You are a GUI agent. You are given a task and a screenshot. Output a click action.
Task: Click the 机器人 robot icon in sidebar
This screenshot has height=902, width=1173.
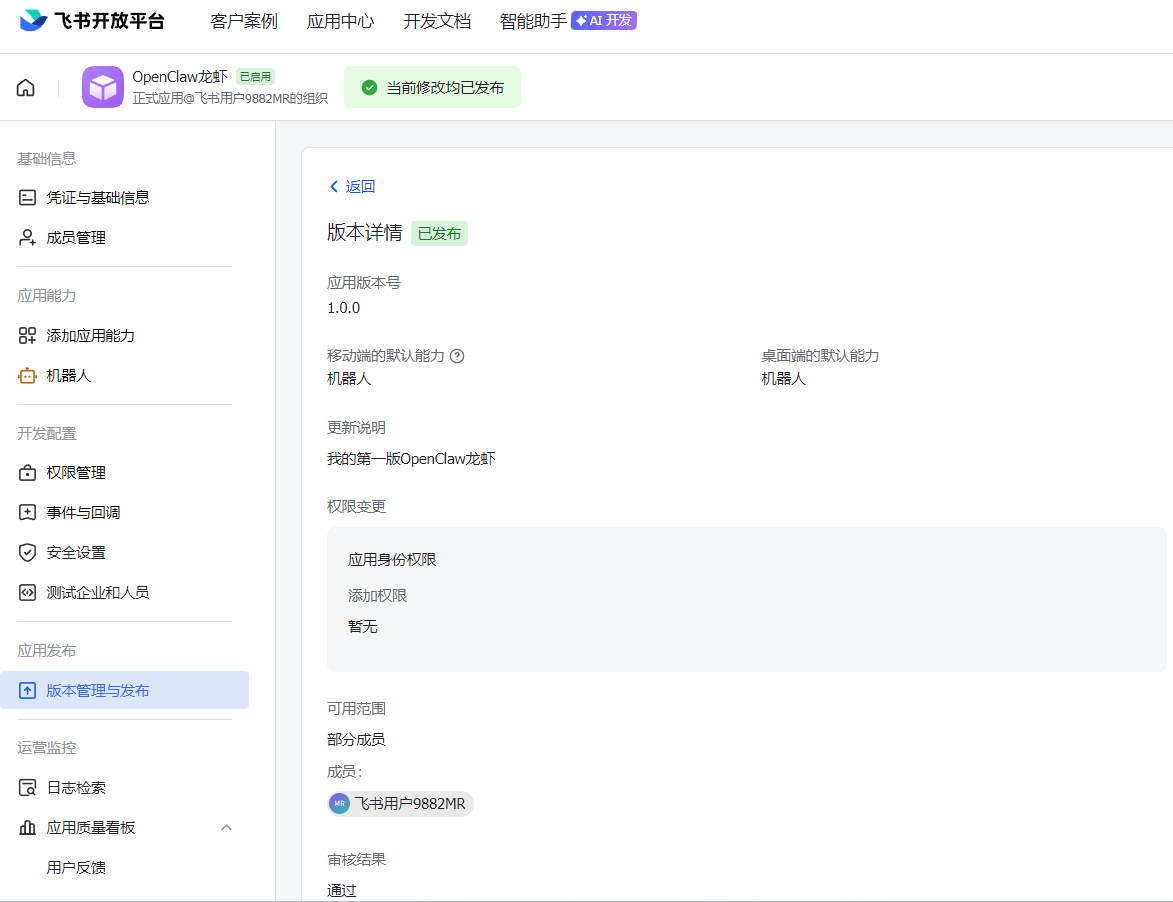pyautogui.click(x=28, y=376)
